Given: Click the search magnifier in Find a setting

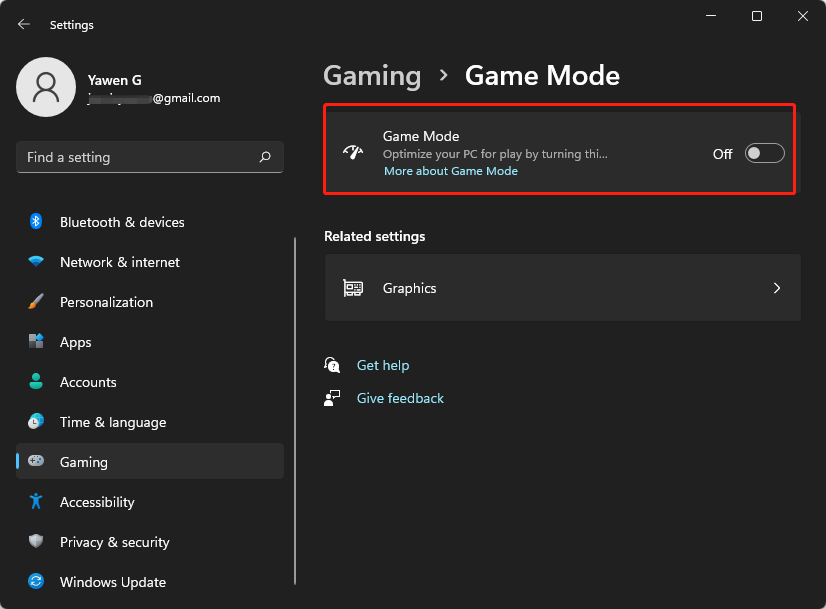Looking at the screenshot, I should tap(265, 157).
